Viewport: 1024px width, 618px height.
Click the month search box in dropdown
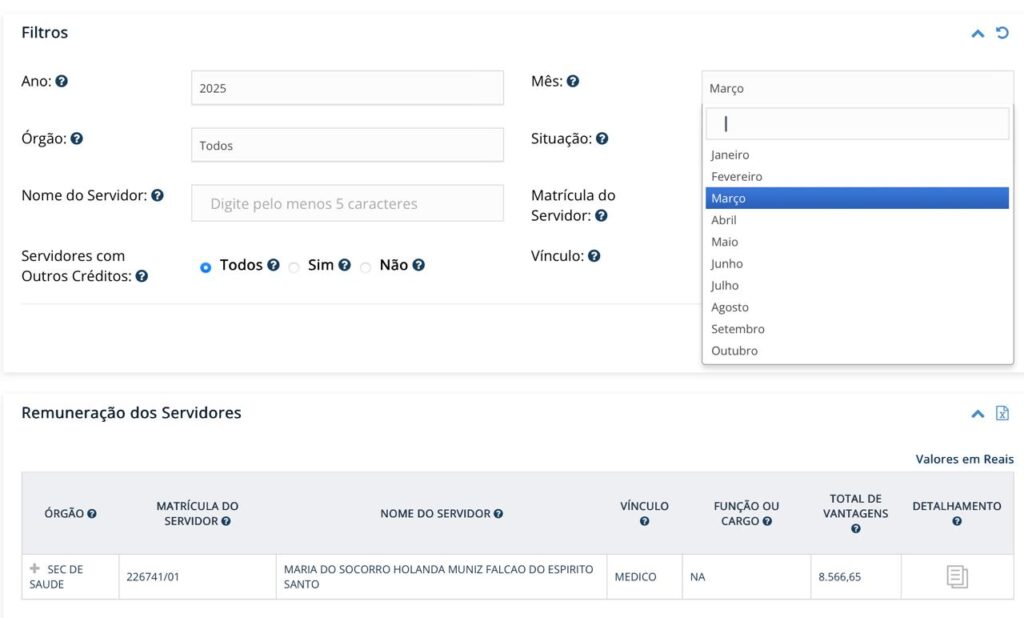coord(857,124)
